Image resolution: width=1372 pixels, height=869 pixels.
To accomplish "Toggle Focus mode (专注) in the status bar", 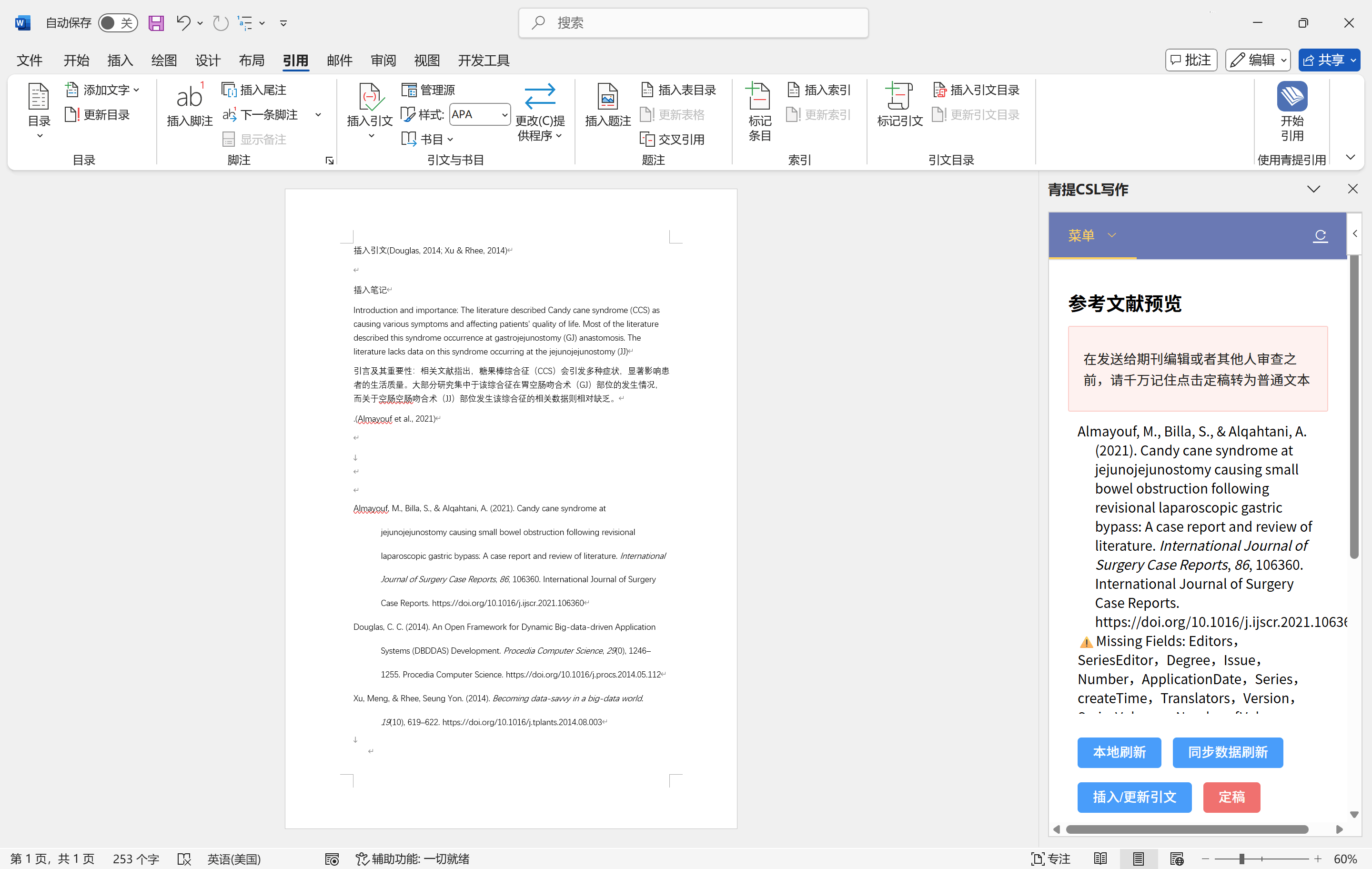I will click(1050, 858).
